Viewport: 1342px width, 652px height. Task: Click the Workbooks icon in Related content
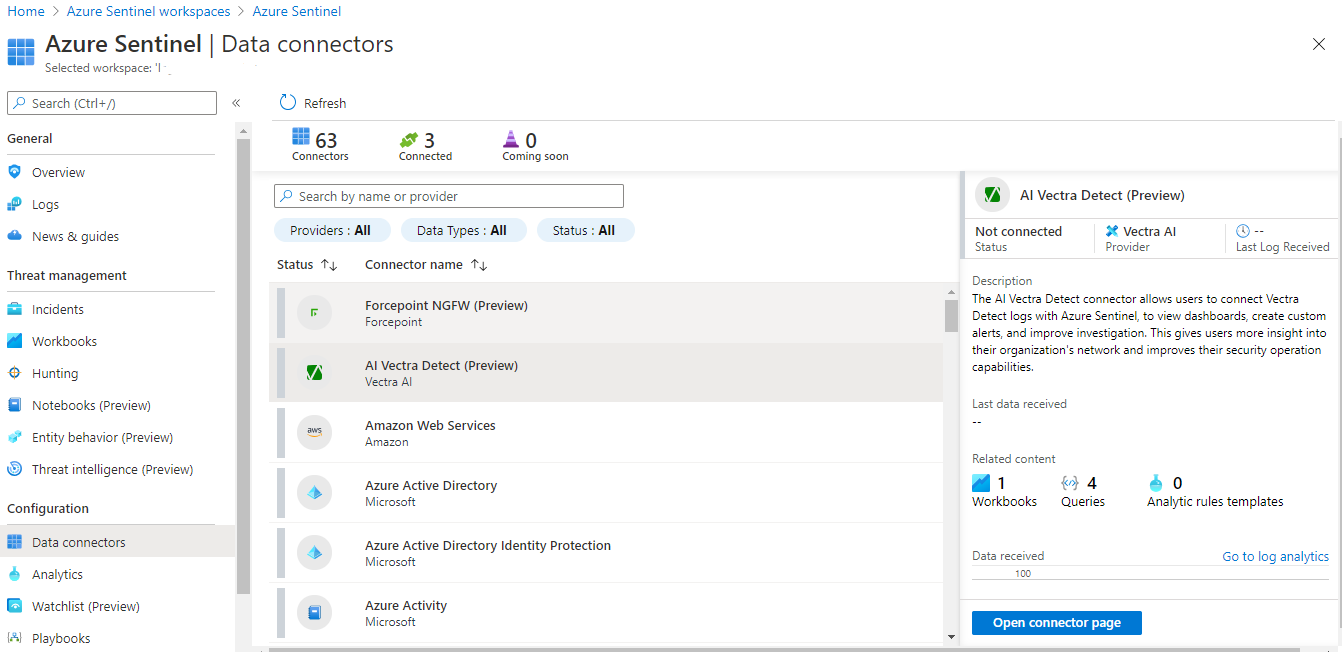pyautogui.click(x=981, y=483)
